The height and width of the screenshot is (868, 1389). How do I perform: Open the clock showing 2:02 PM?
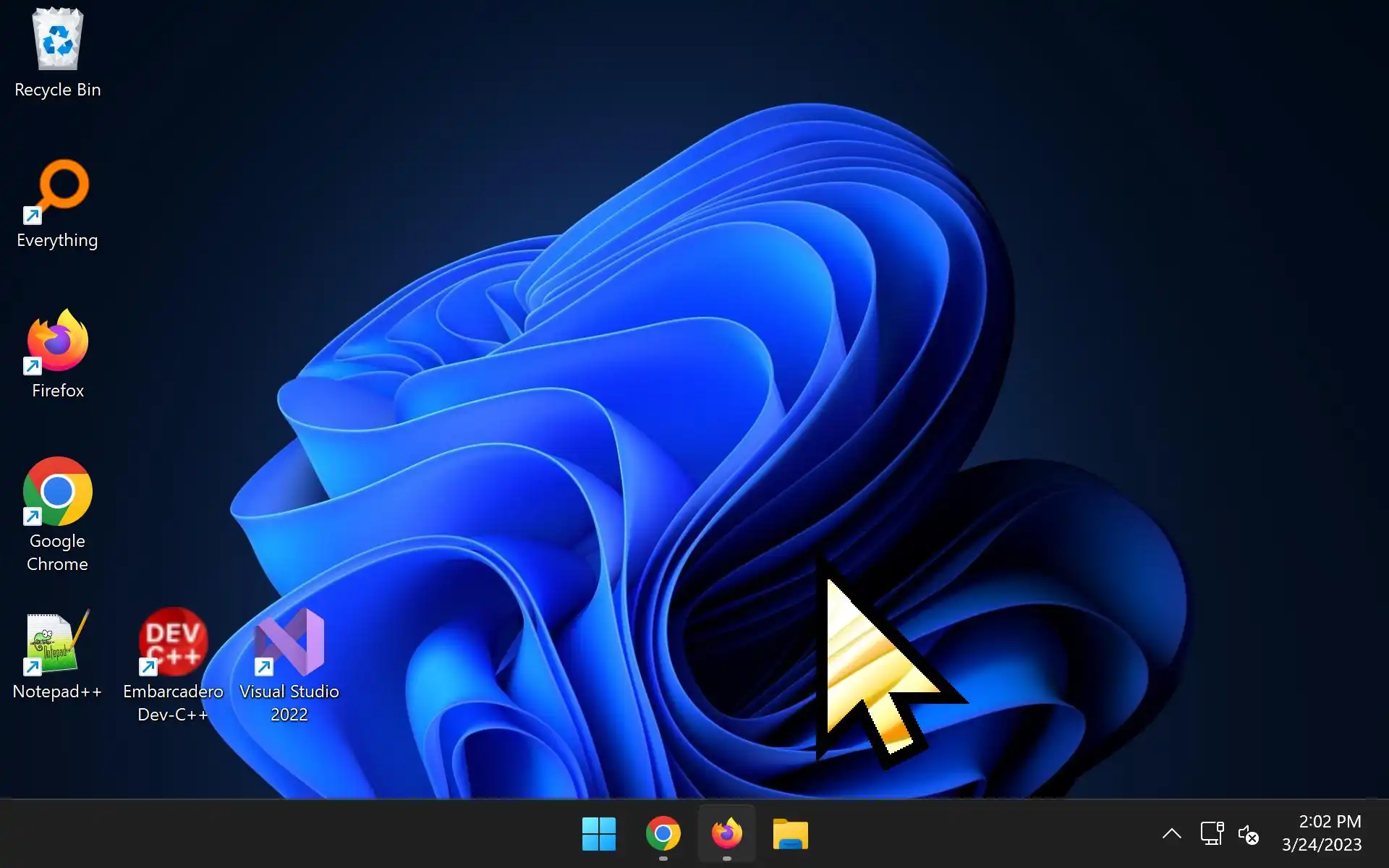coord(1330,822)
